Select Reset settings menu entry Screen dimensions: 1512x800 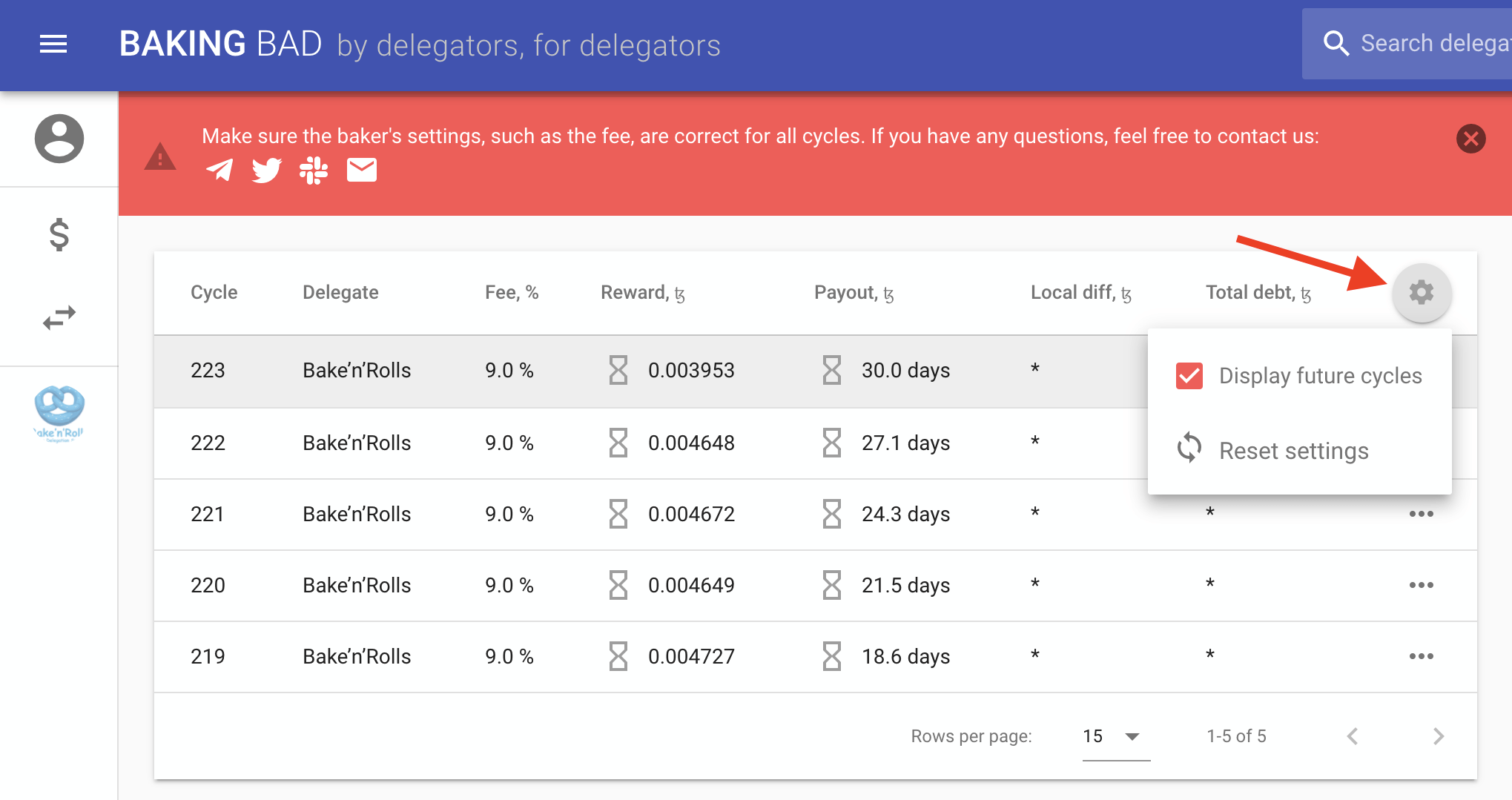click(x=1299, y=451)
